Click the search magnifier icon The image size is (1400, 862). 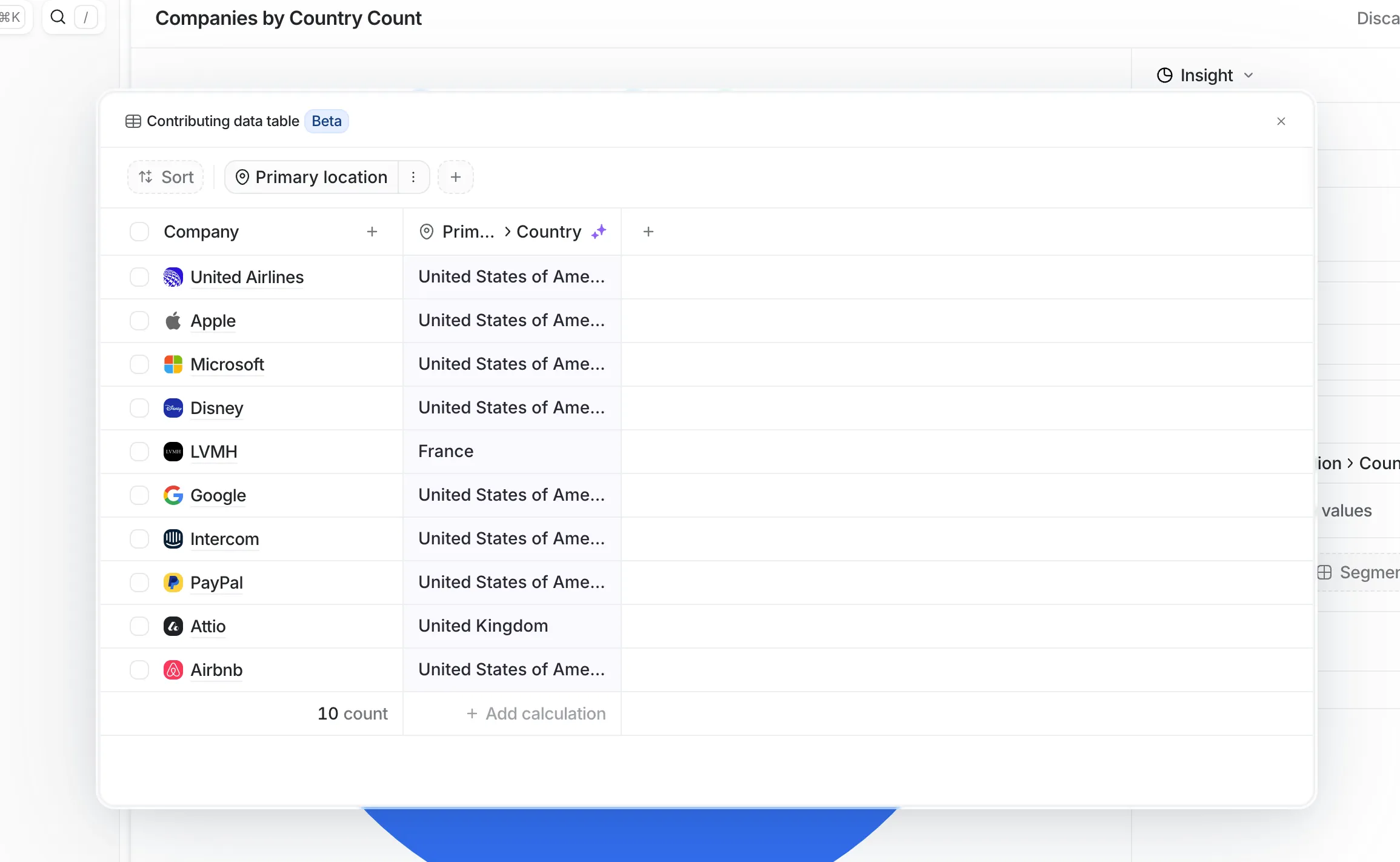click(x=58, y=17)
